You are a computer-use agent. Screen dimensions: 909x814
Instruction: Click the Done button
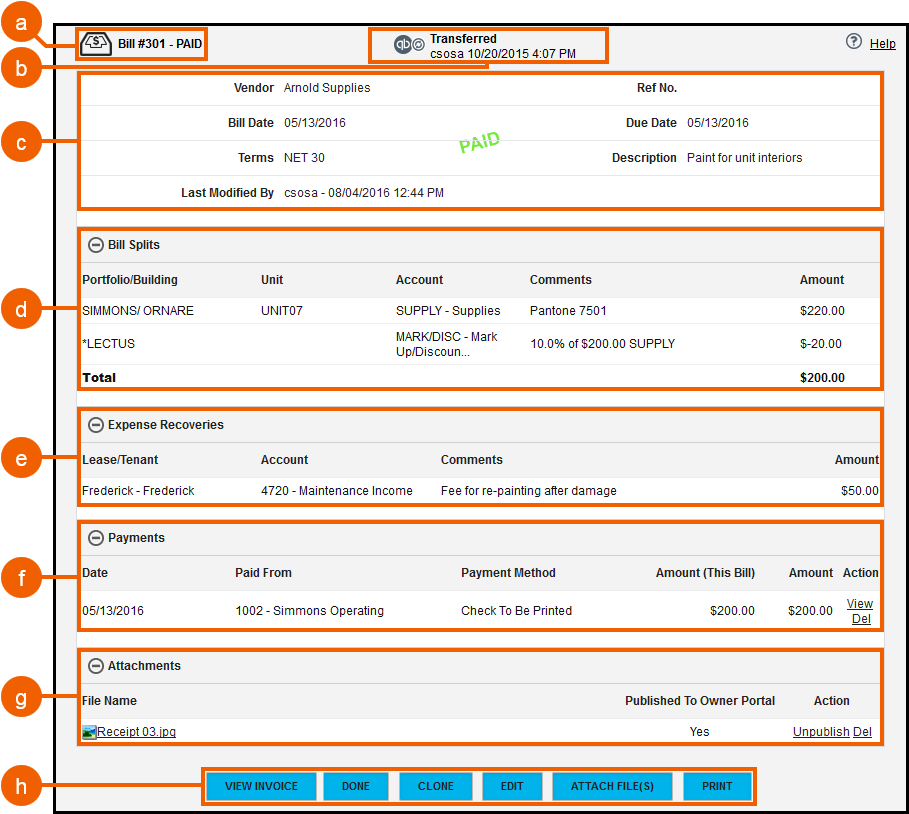[356, 786]
